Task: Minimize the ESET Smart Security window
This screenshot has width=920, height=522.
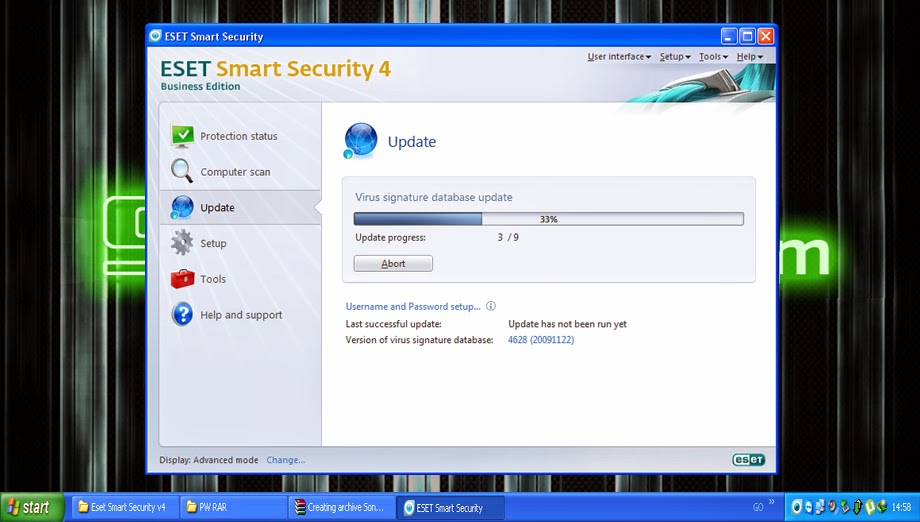Action: pyautogui.click(x=729, y=36)
